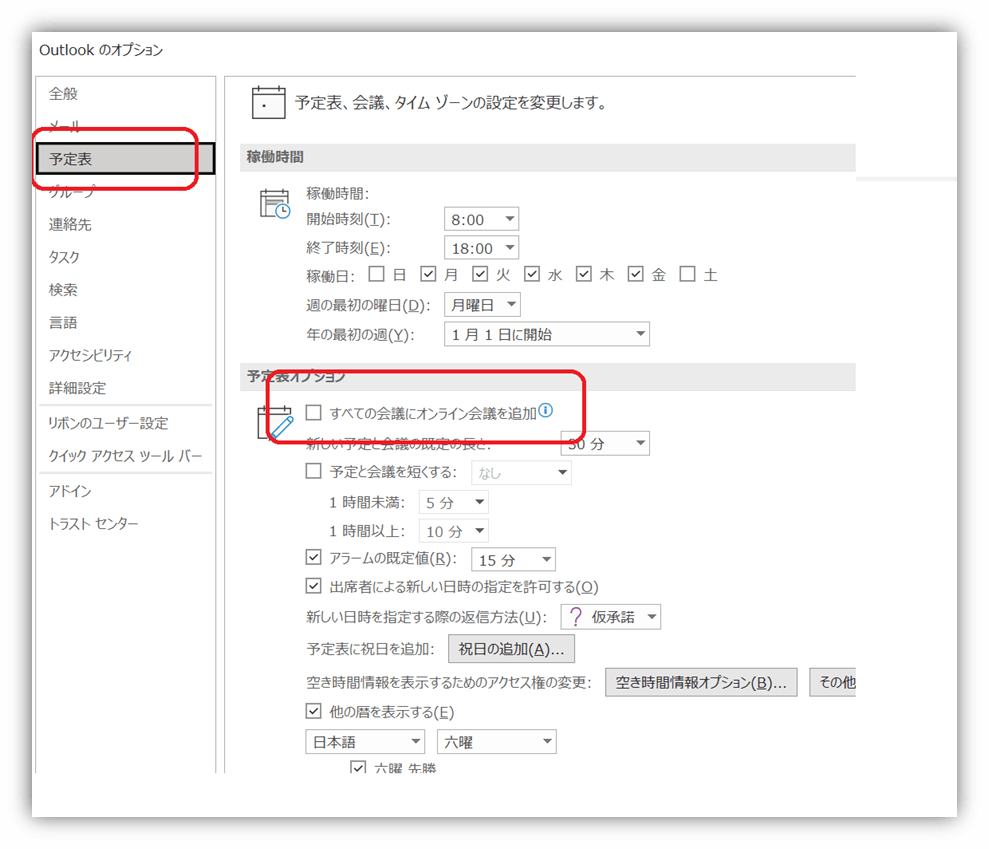Screen dimensions: 989x849
Task: Select トラスト センター in the sidebar
Action: [x=125, y=524]
